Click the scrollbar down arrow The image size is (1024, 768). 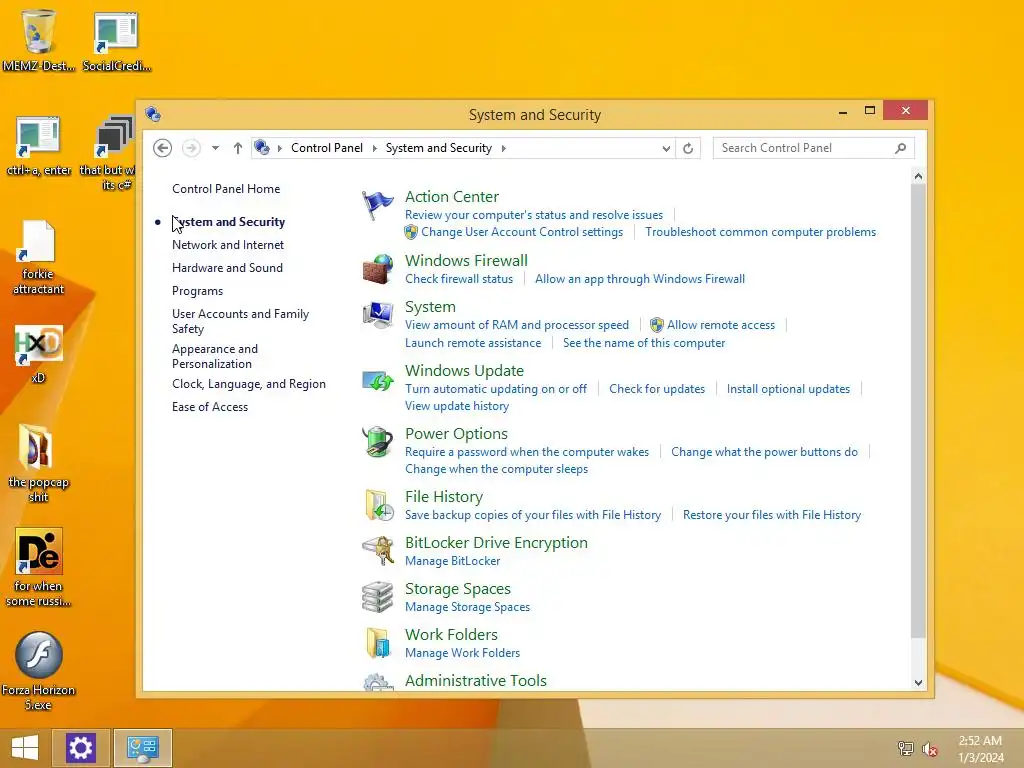click(918, 682)
